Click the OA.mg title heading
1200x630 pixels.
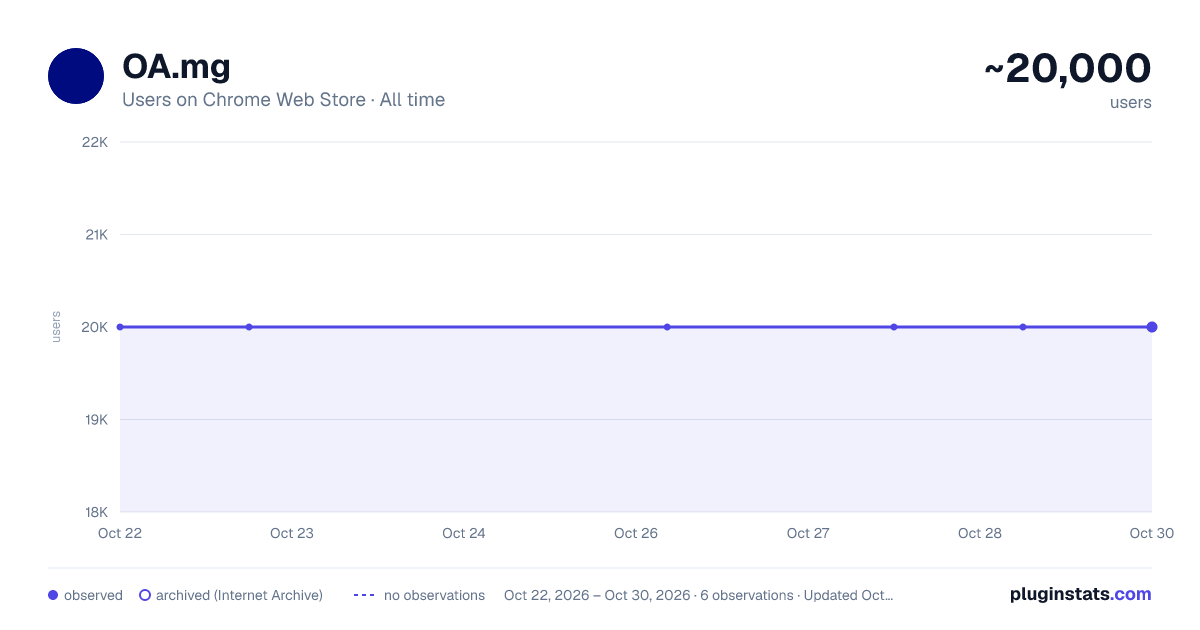pyautogui.click(x=176, y=66)
